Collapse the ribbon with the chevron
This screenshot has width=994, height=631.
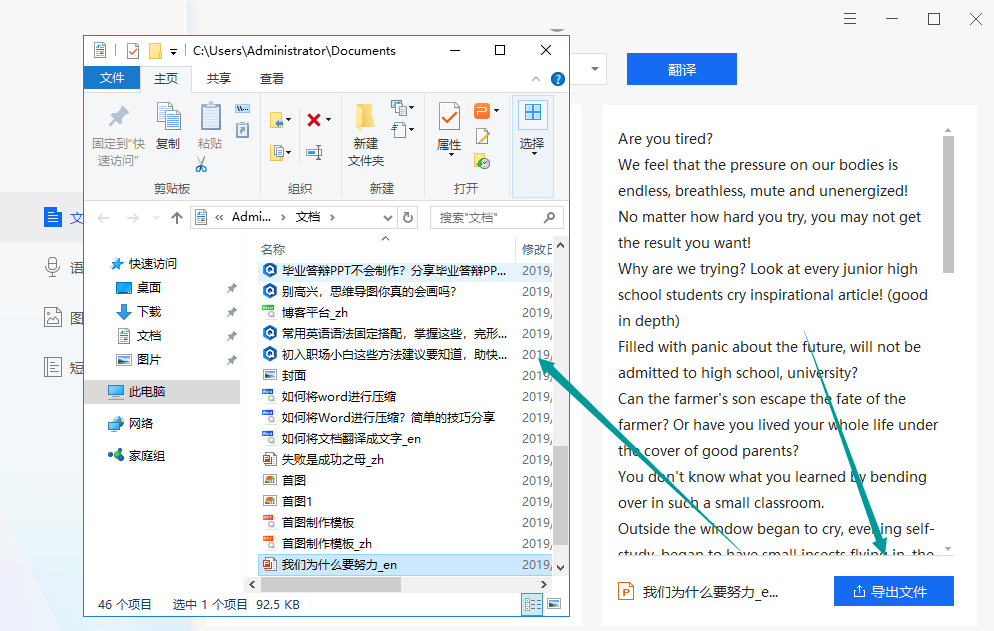click(535, 78)
